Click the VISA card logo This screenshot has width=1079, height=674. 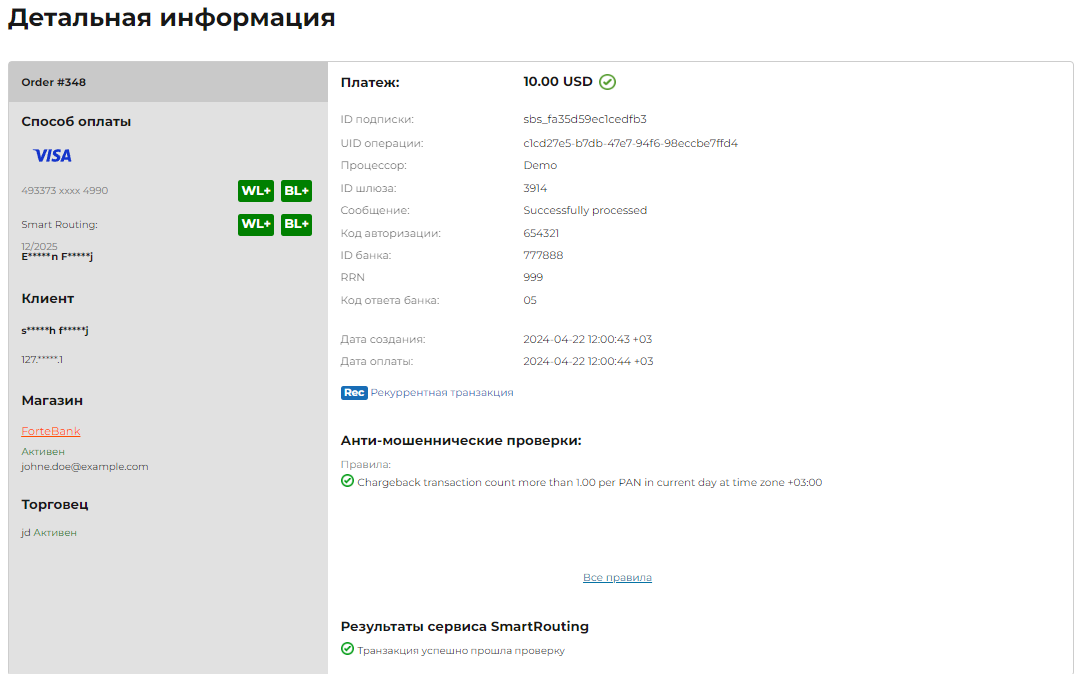click(x=52, y=156)
